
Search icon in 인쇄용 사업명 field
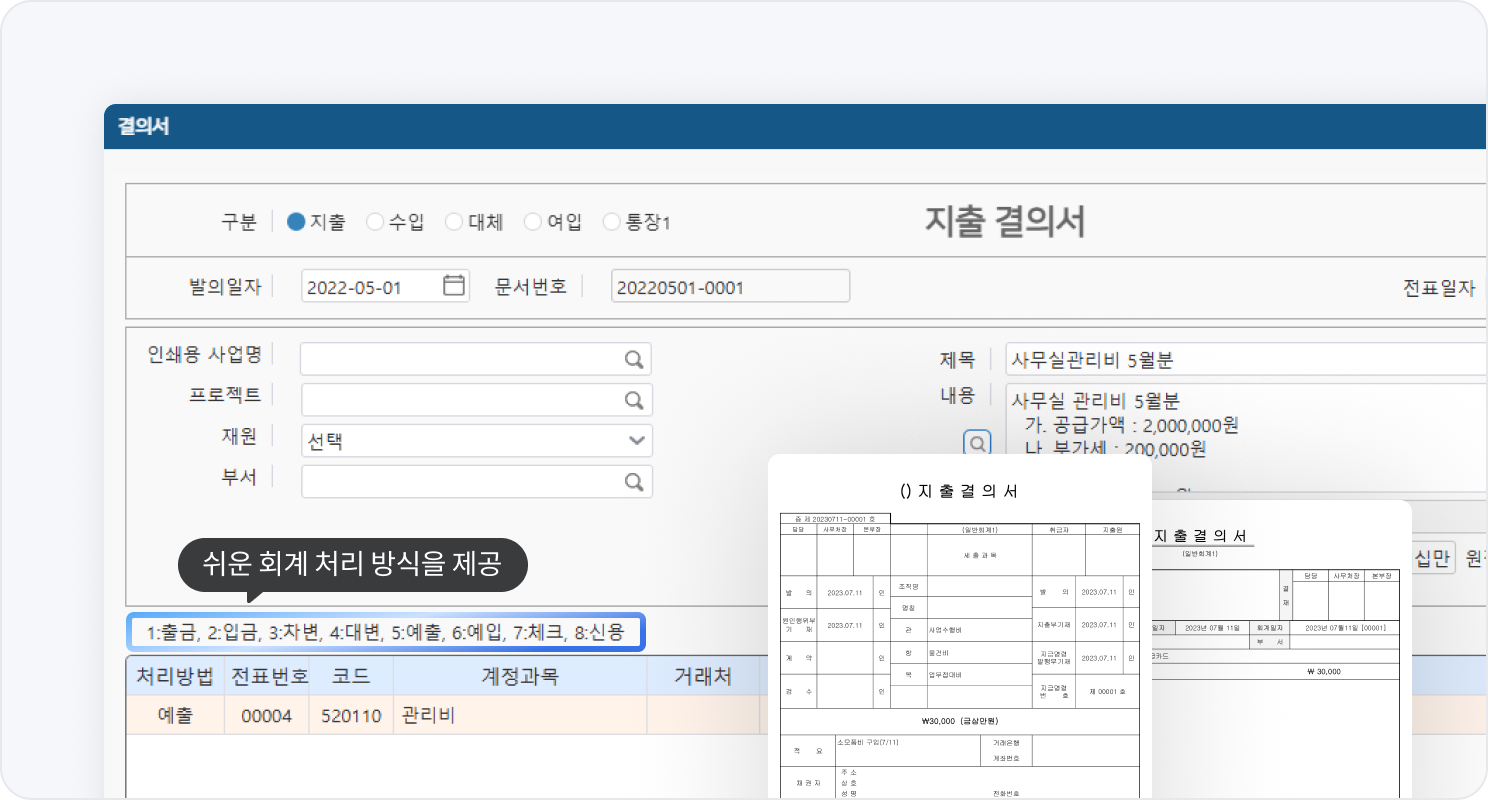point(634,359)
